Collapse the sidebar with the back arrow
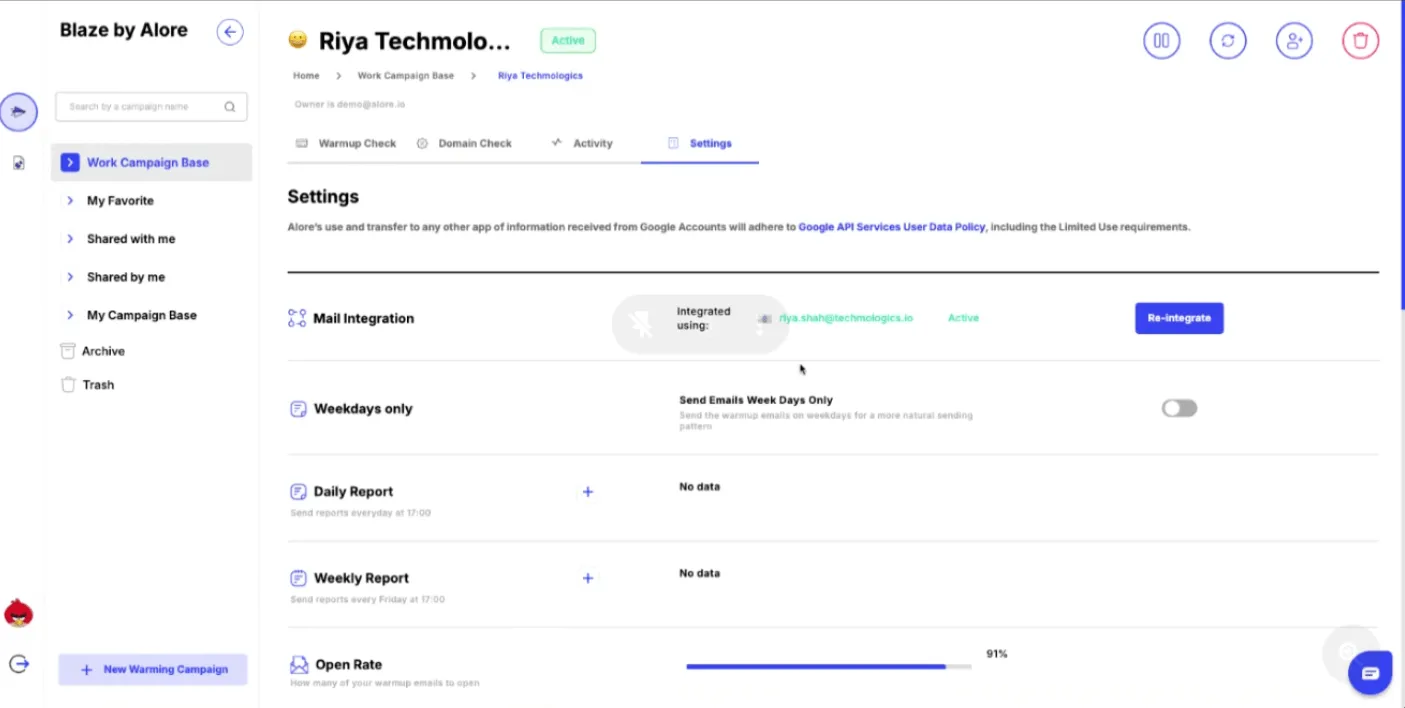 [x=230, y=32]
